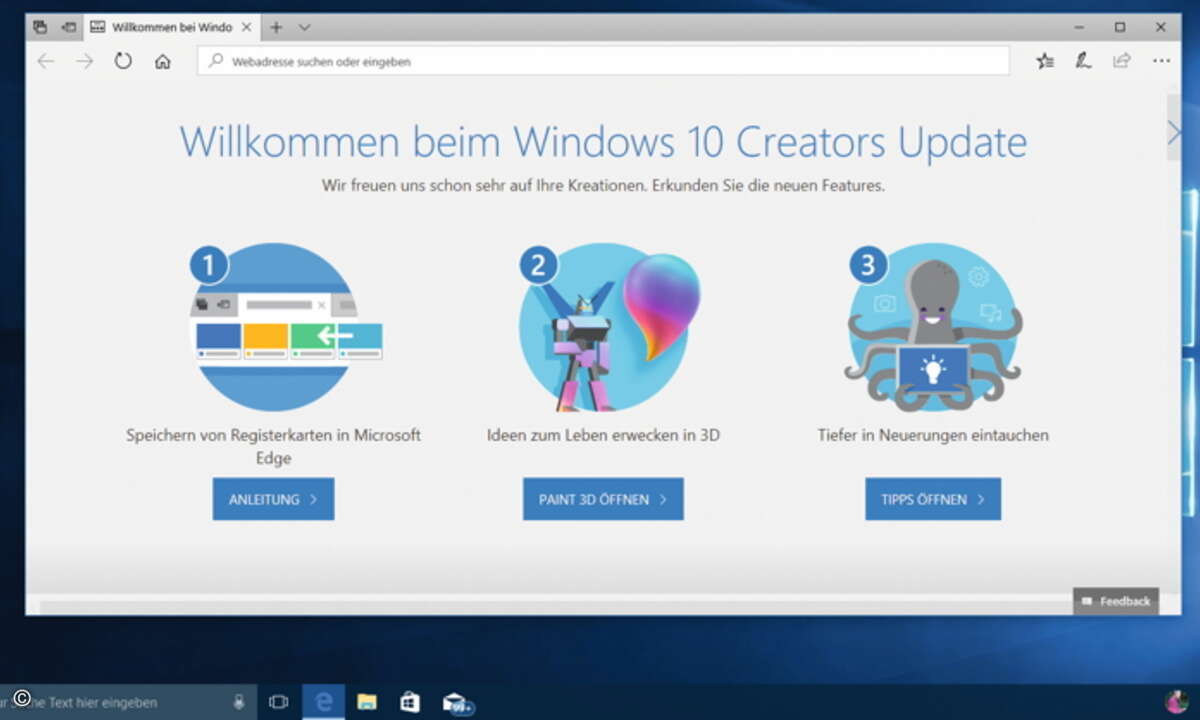Expand the tab preview chevron

[x=305, y=27]
